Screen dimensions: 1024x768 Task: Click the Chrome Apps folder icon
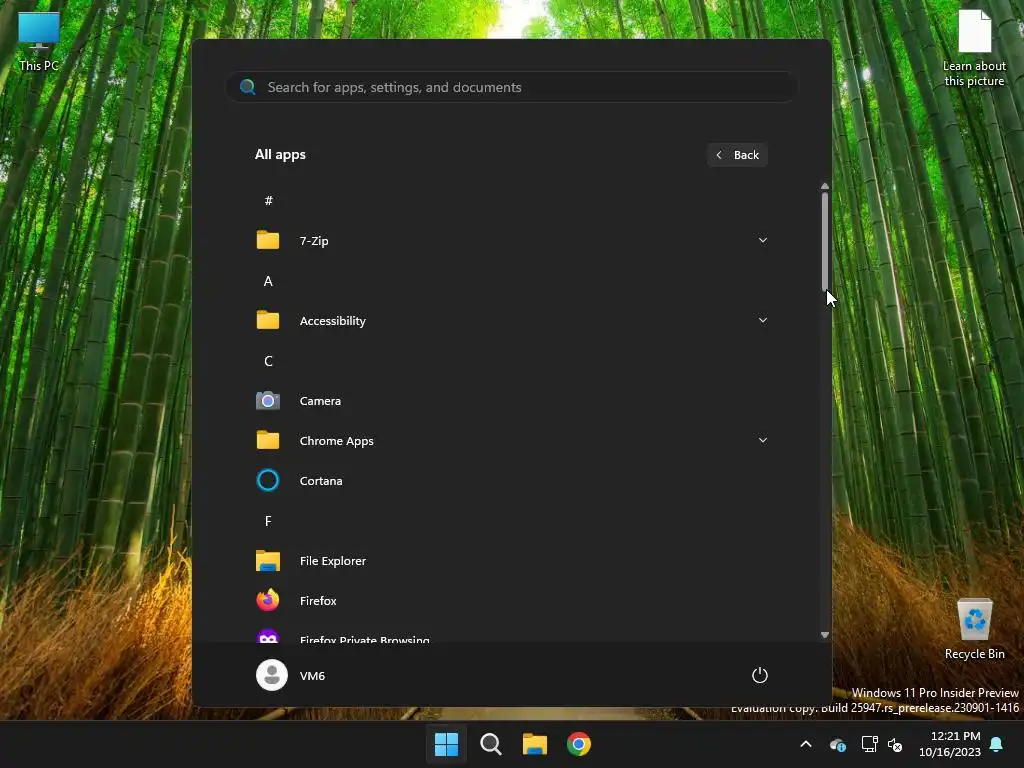click(268, 440)
